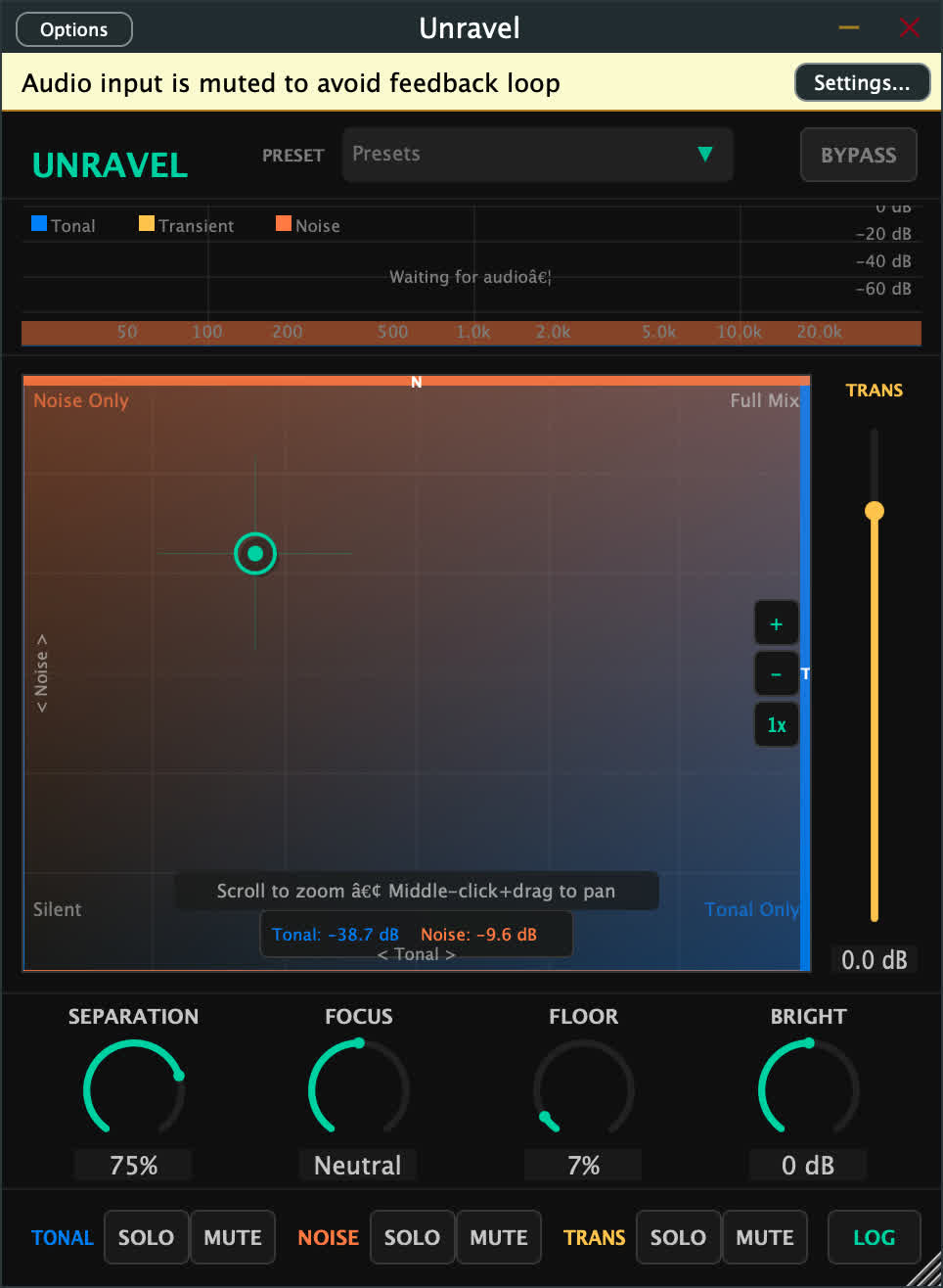943x1288 pixels.
Task: Click the NOISE label in bottom bar
Action: click(329, 1237)
